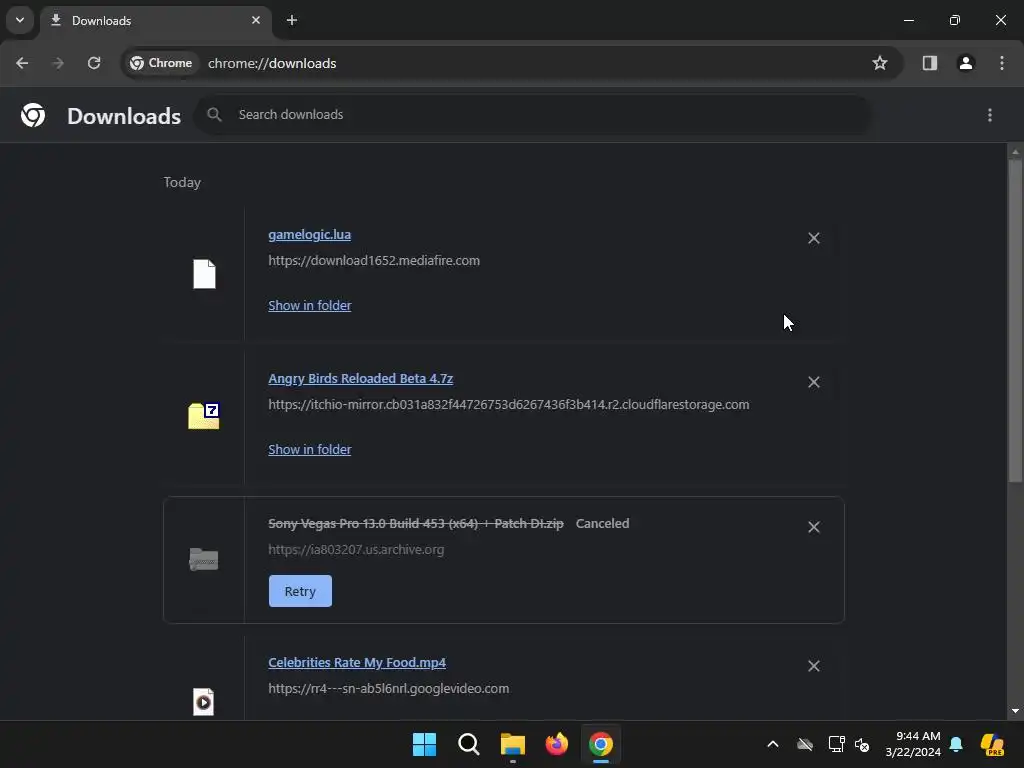Click the Sony Vegas Pro zip file icon

click(204, 560)
